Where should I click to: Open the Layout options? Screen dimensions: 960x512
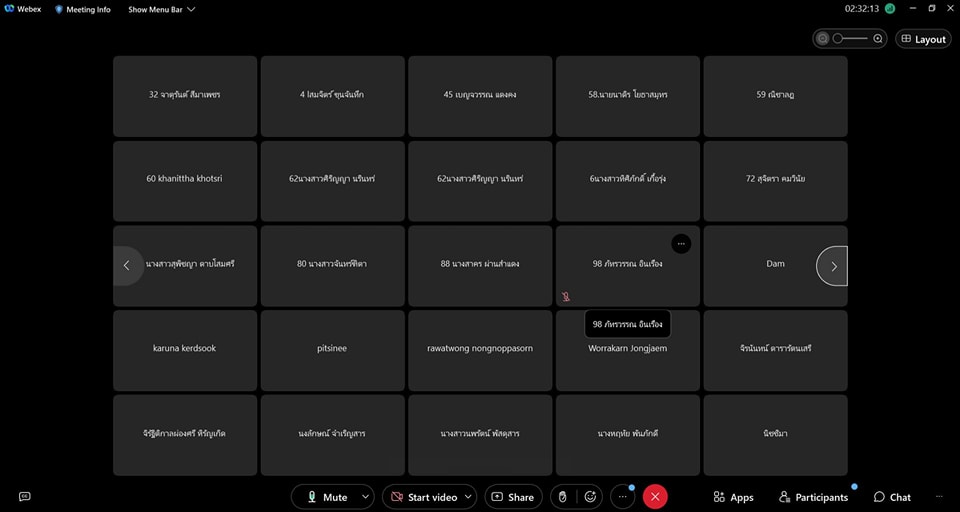tap(922, 39)
